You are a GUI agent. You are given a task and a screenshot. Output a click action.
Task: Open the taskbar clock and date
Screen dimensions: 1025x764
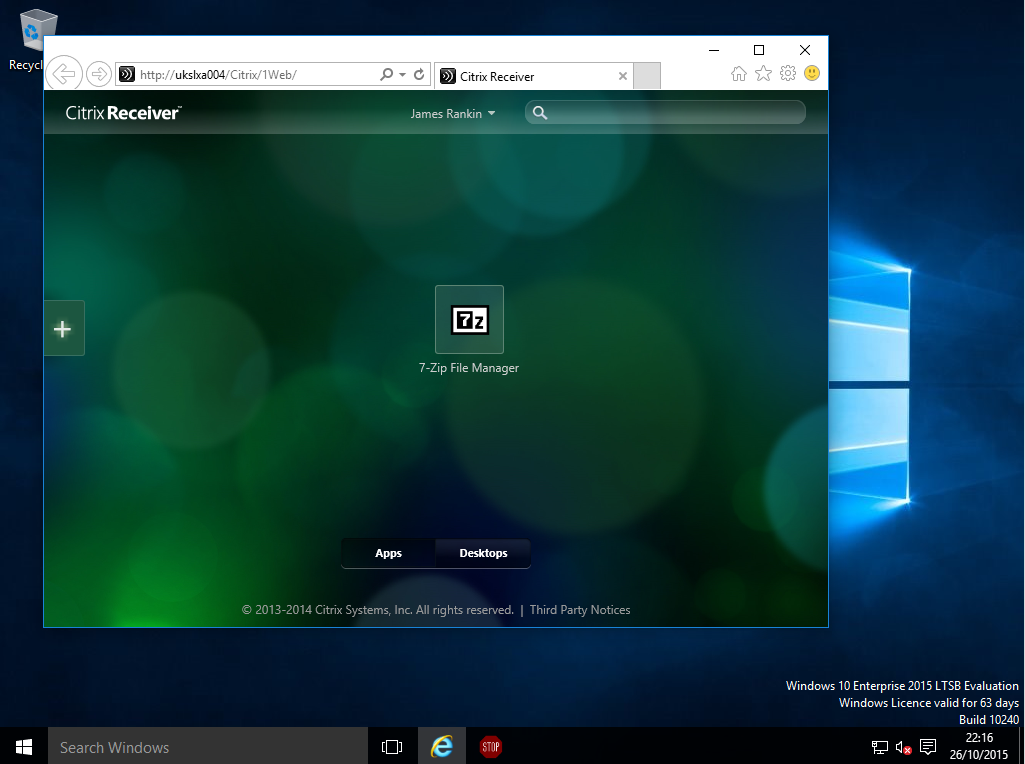(x=979, y=746)
